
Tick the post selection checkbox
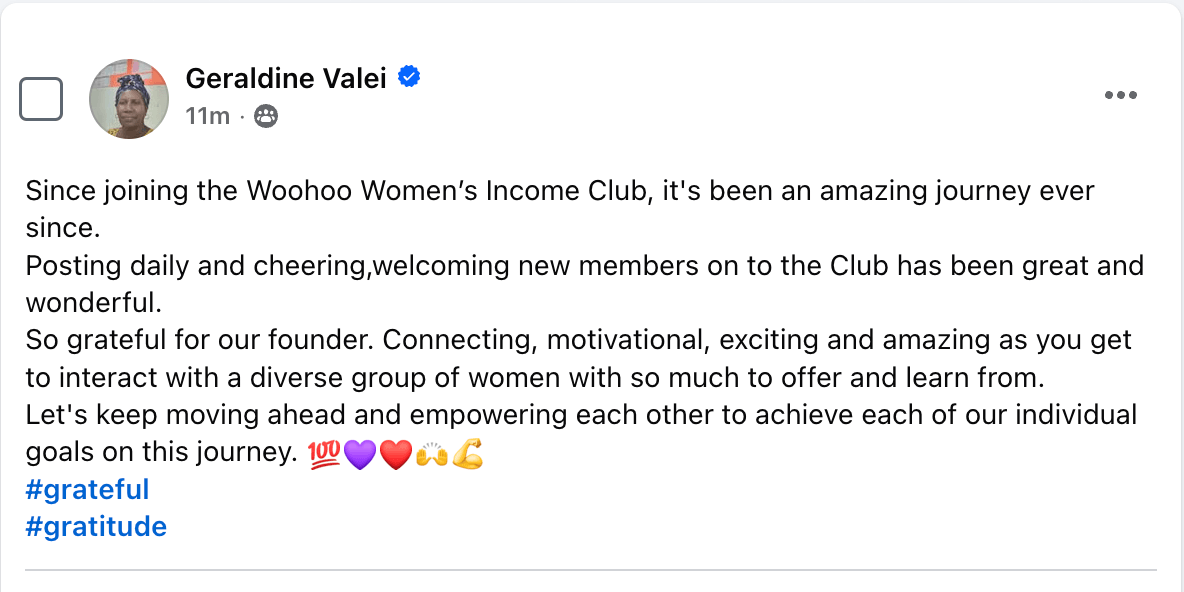tap(41, 98)
